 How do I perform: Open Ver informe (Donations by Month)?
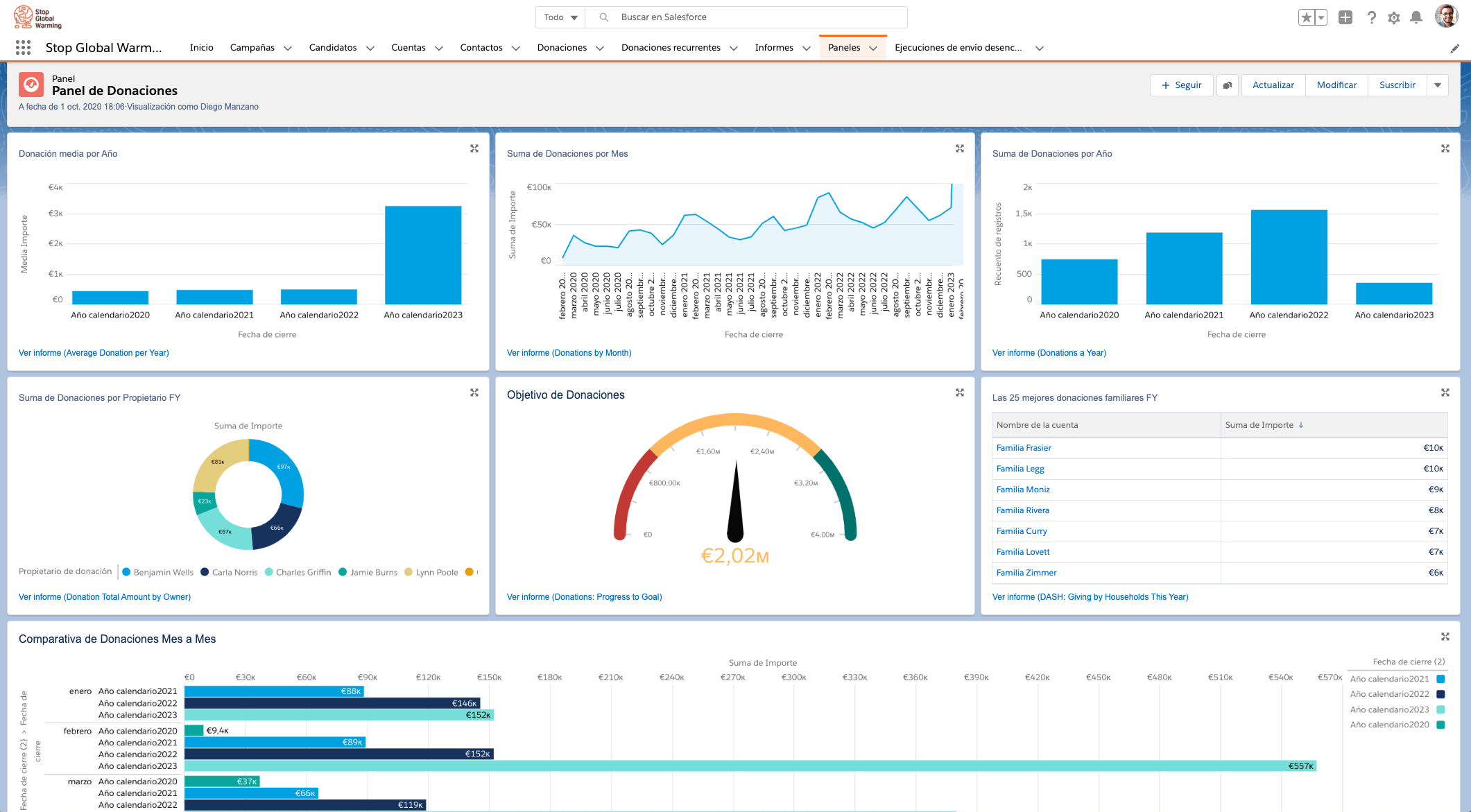tap(569, 353)
